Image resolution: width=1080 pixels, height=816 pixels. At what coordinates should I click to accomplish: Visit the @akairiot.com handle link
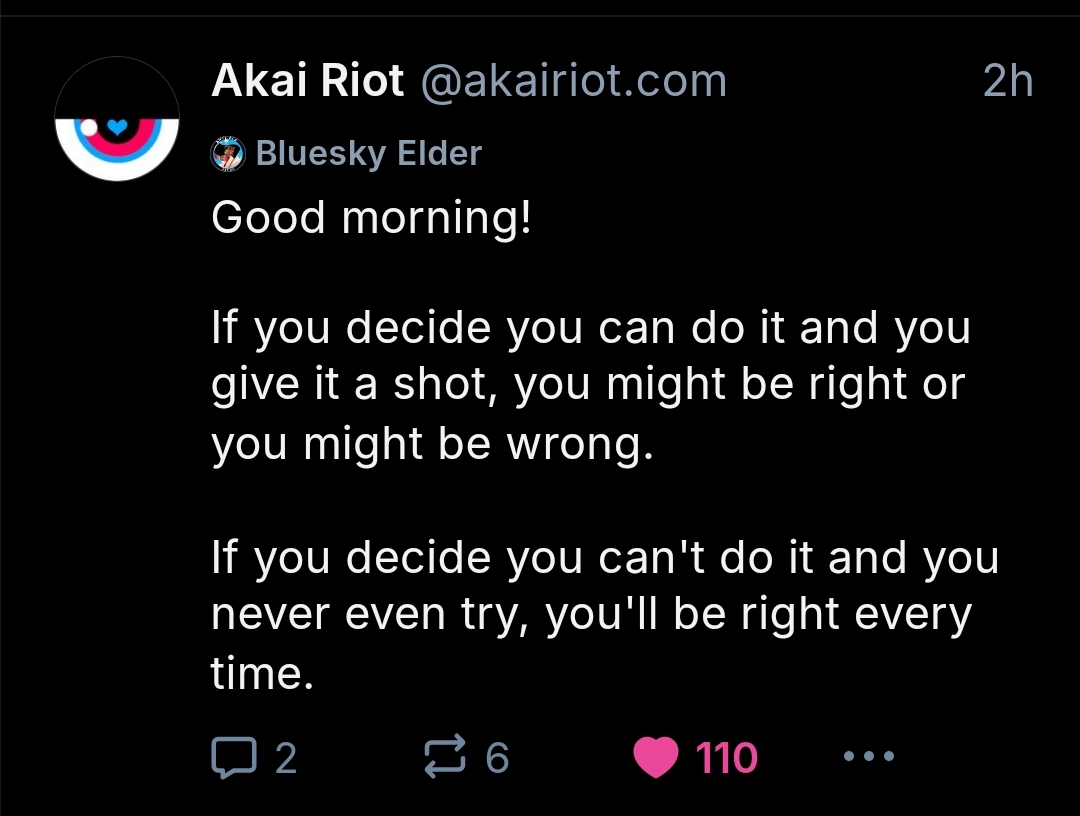(573, 82)
